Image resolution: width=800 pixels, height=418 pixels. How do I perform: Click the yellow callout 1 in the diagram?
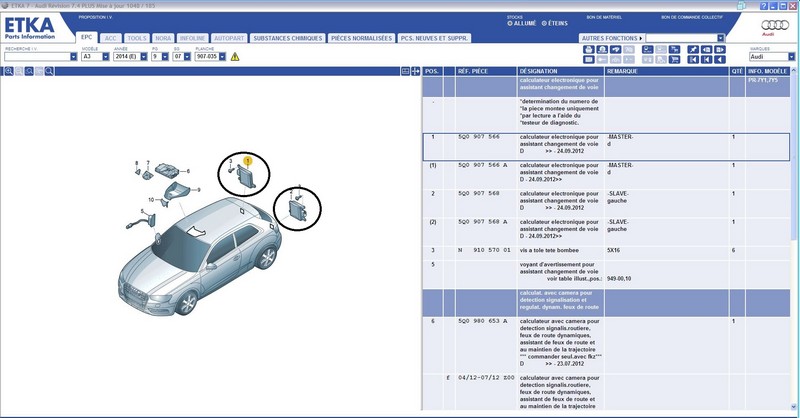coord(248,159)
